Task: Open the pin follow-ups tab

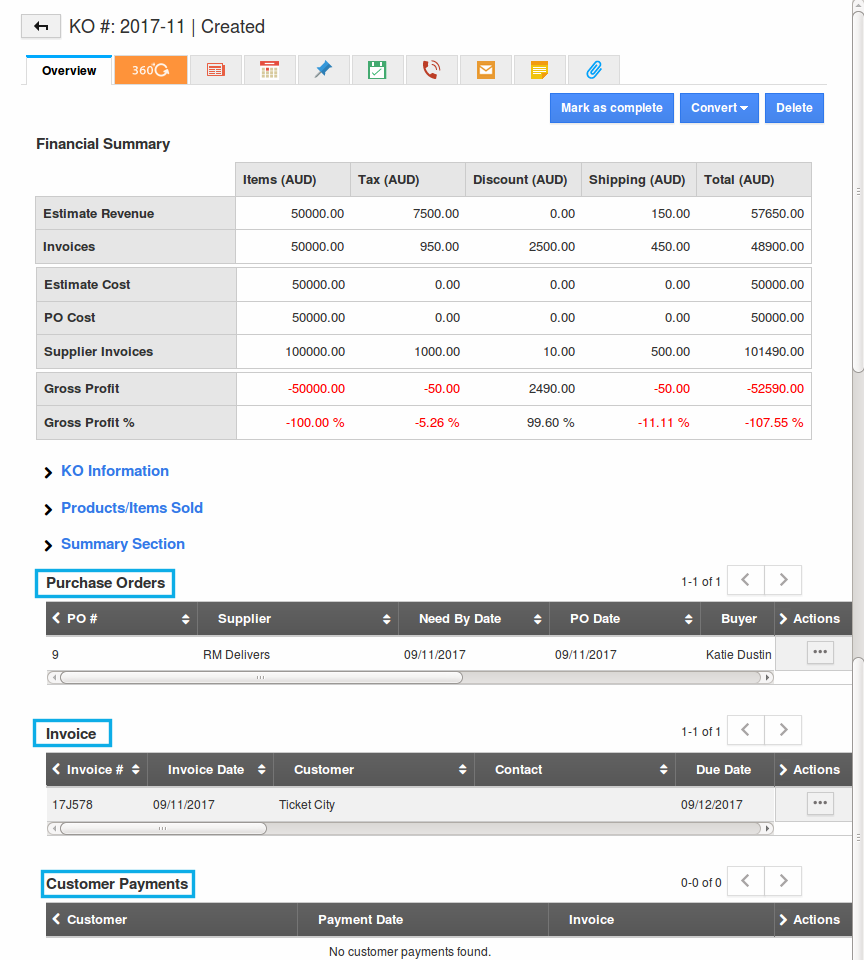Action: tap(323, 70)
